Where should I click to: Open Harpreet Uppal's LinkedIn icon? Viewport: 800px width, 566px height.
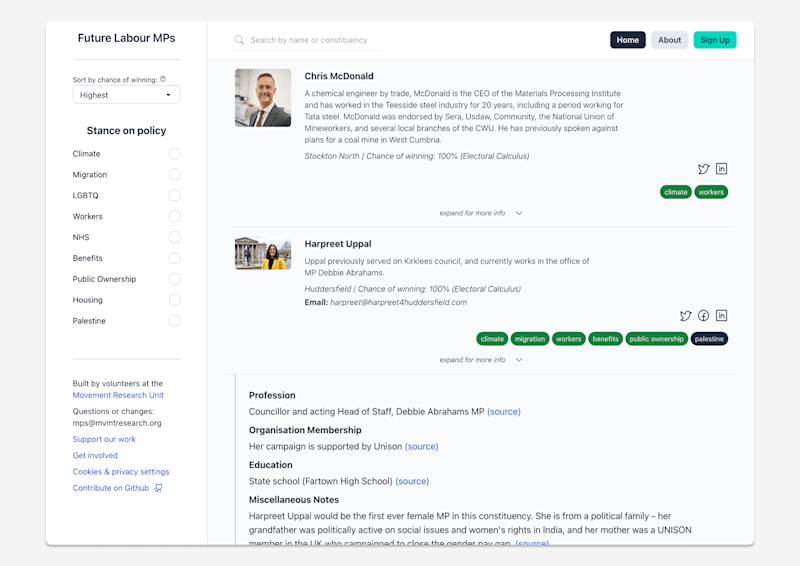[x=721, y=315]
